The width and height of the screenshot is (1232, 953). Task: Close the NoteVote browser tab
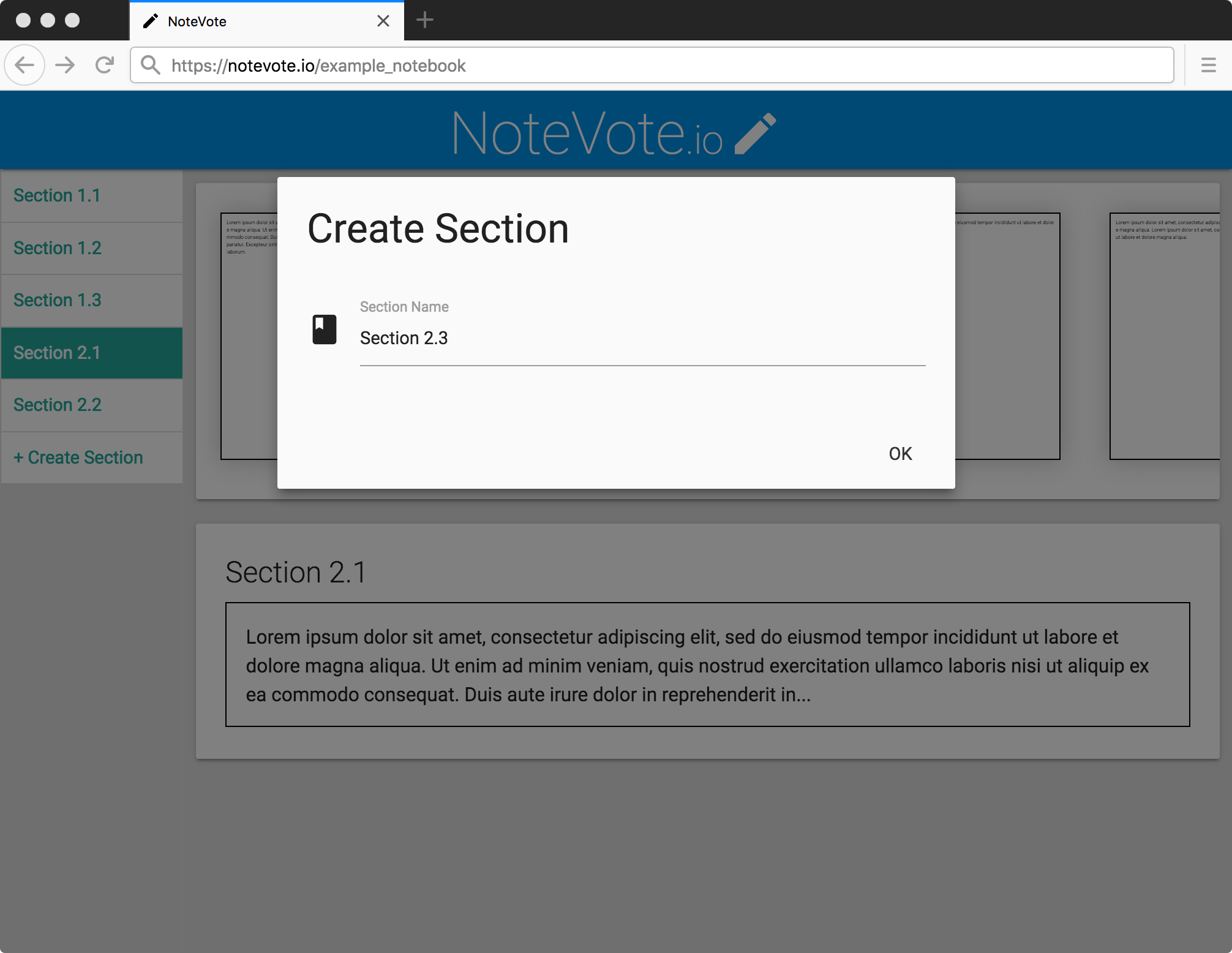pos(383,21)
